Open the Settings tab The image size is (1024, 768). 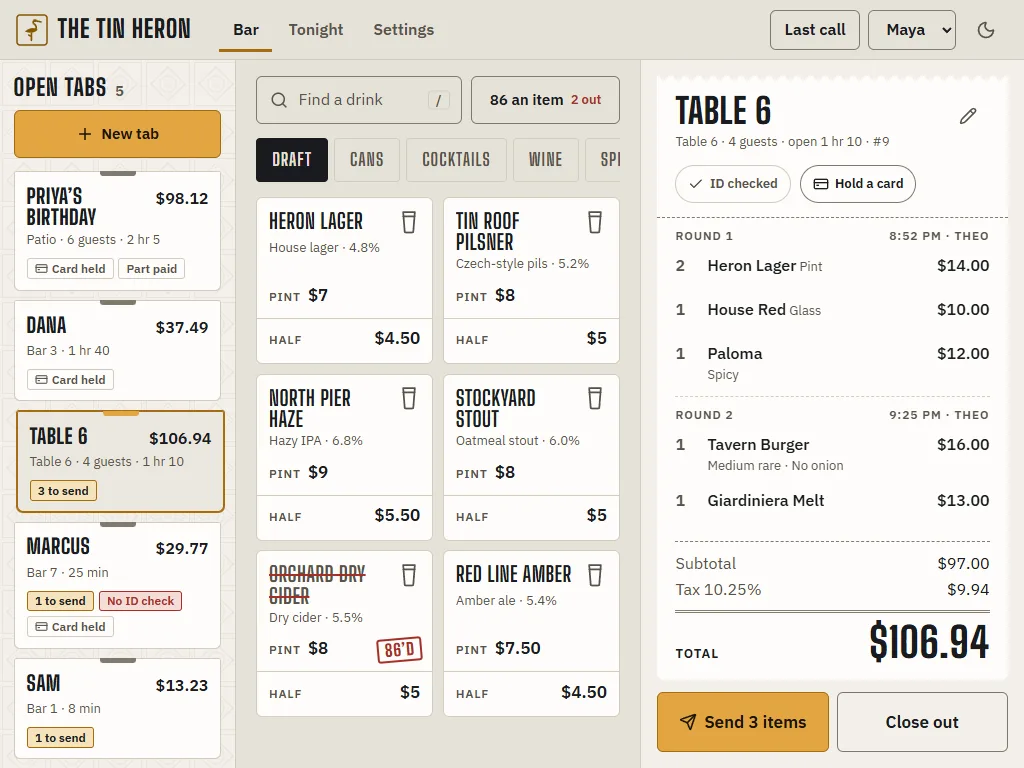tap(404, 30)
